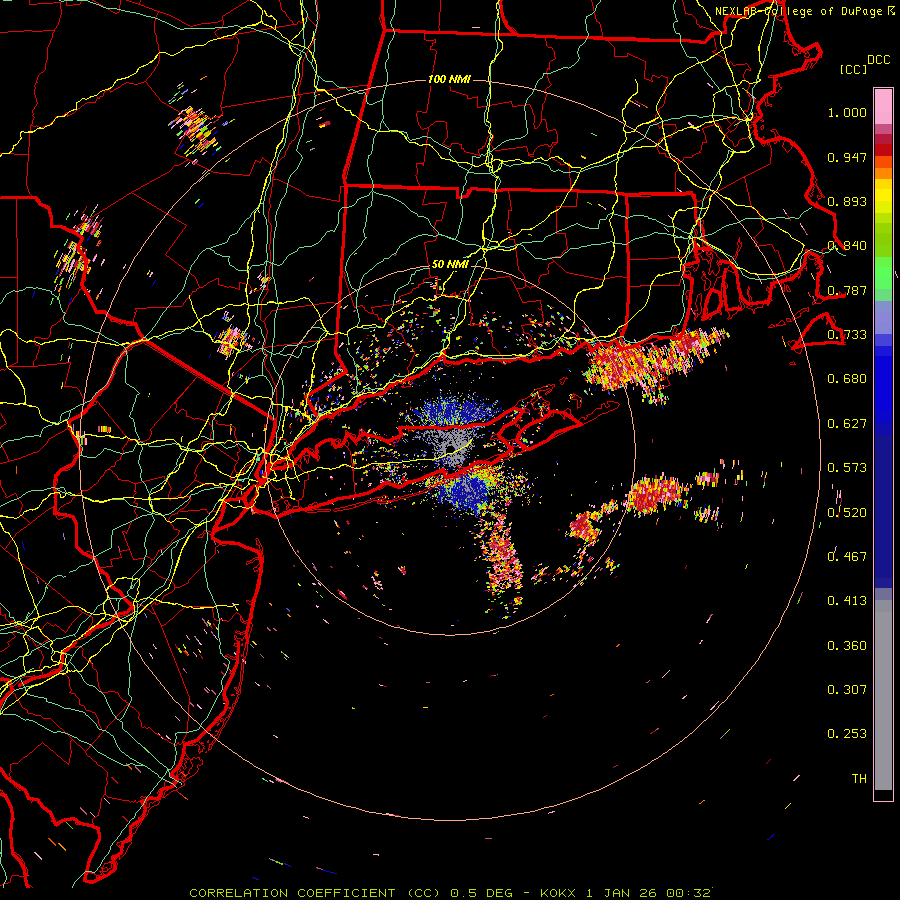This screenshot has width=900, height=900.
Task: Click the 0.573 legend value
Action: (x=847, y=468)
